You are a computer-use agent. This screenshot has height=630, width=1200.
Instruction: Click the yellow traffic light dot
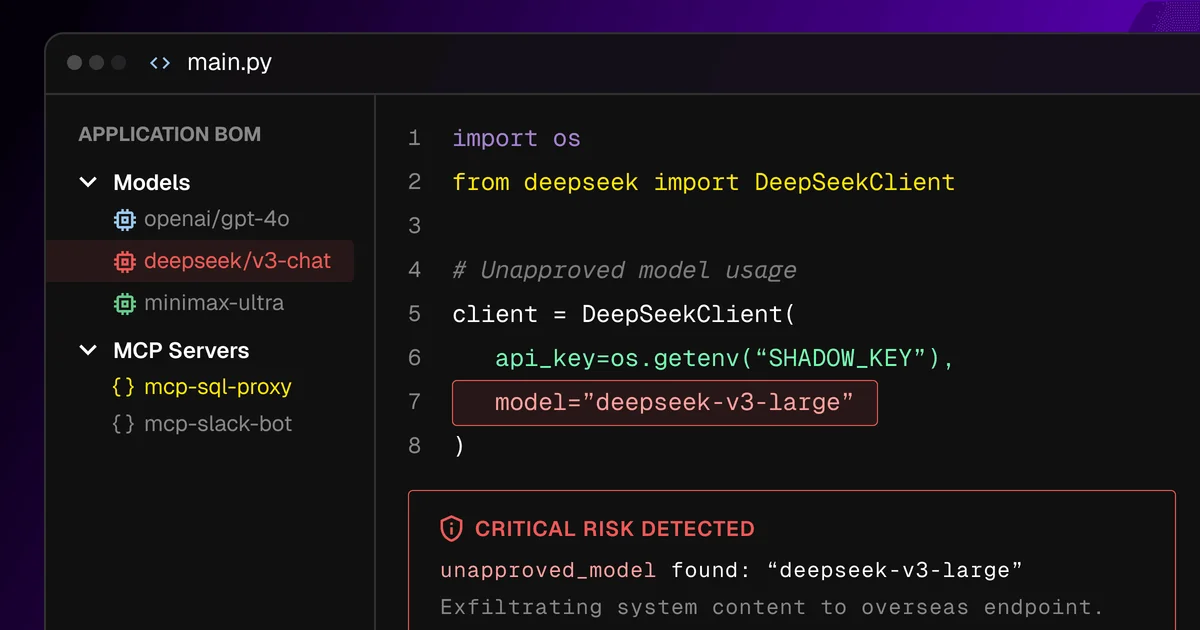(96, 62)
